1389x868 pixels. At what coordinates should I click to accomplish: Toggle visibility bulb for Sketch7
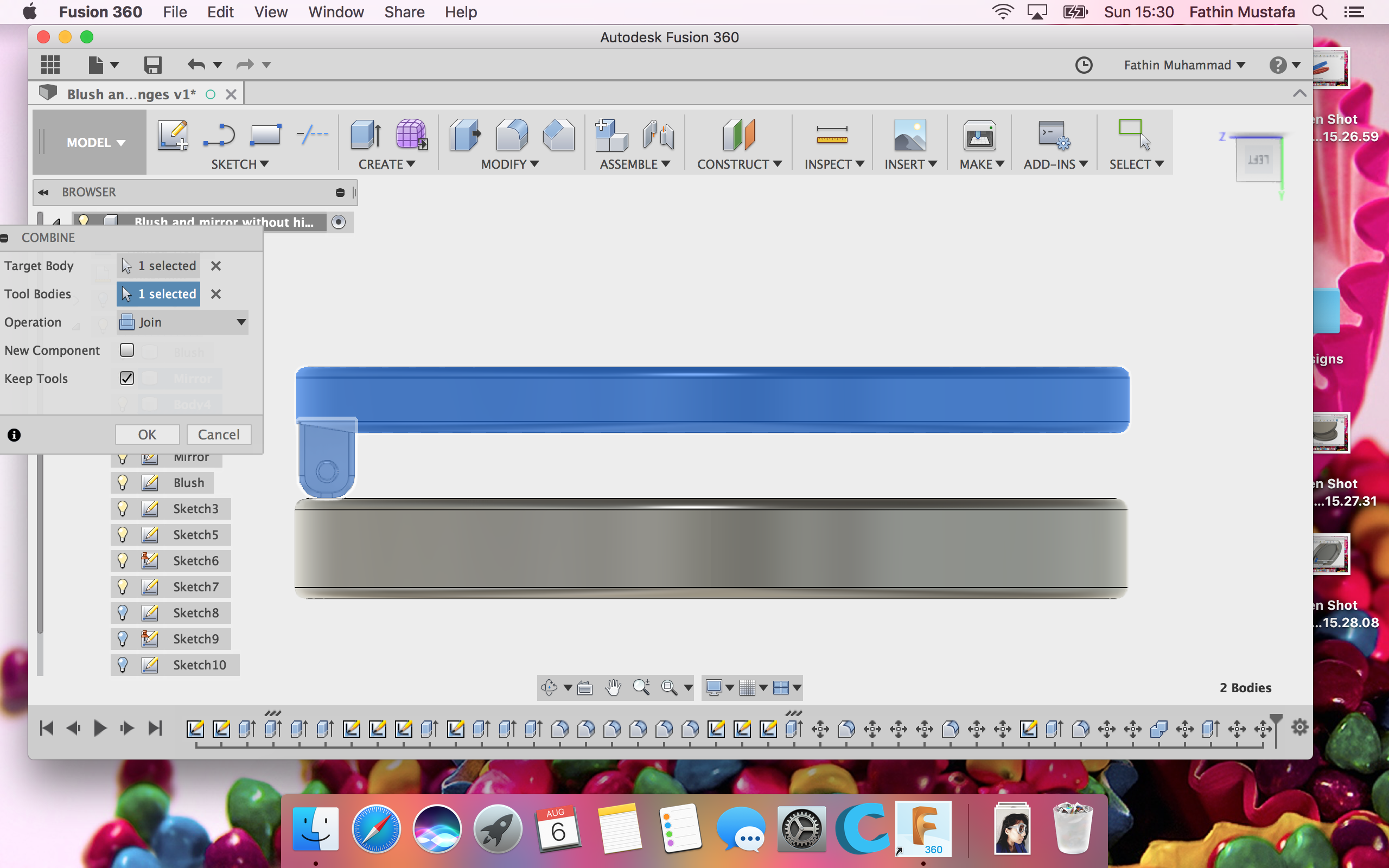pyautogui.click(x=122, y=586)
